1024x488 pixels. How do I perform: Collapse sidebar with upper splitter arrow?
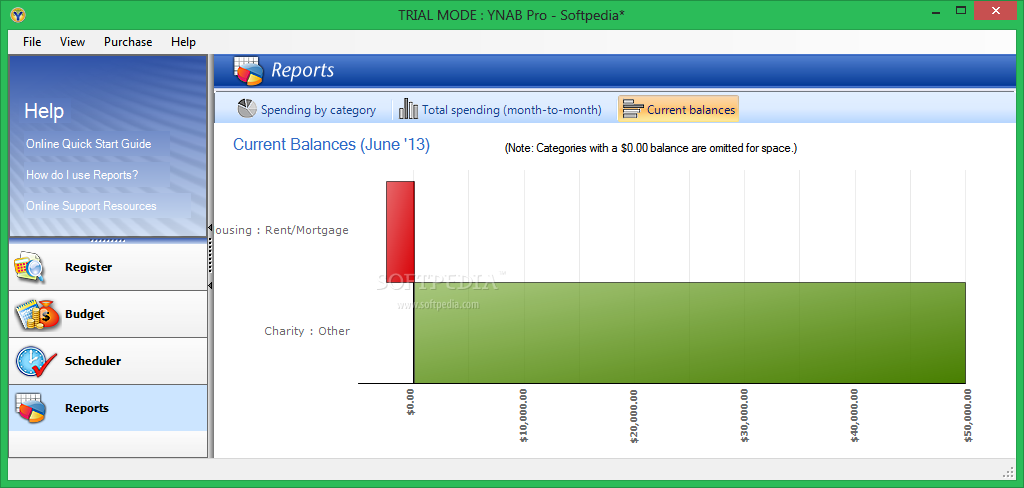coord(210,228)
